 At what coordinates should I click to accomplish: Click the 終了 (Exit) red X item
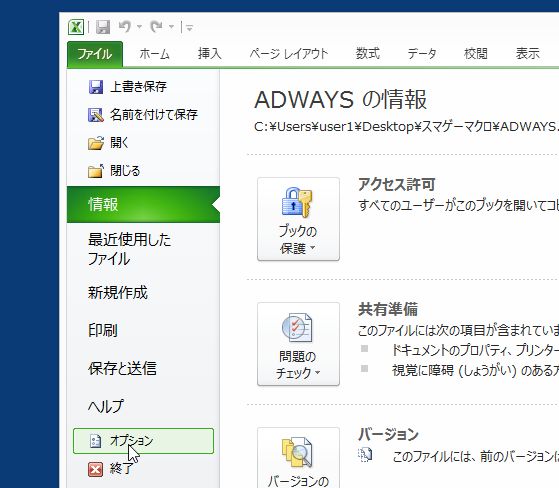(111, 469)
